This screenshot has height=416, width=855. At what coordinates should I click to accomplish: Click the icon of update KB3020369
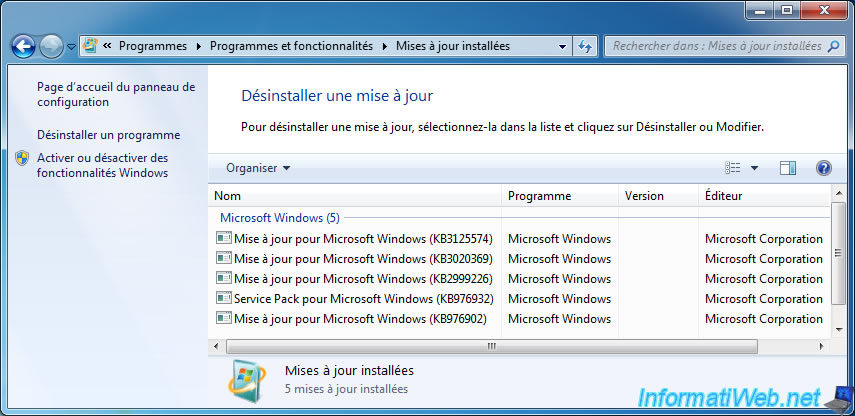point(224,258)
